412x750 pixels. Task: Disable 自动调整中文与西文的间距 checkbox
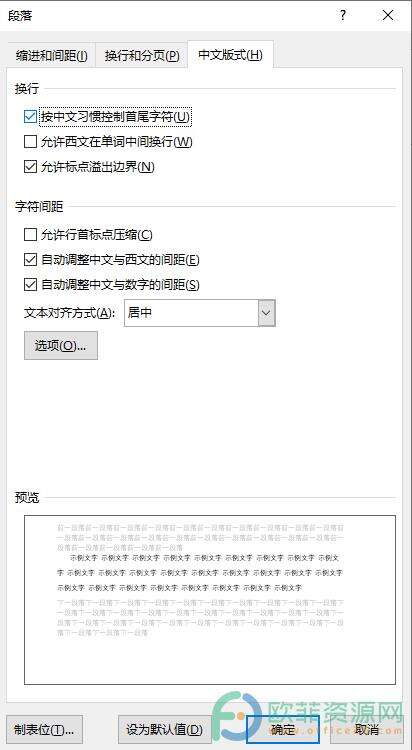tap(30, 260)
